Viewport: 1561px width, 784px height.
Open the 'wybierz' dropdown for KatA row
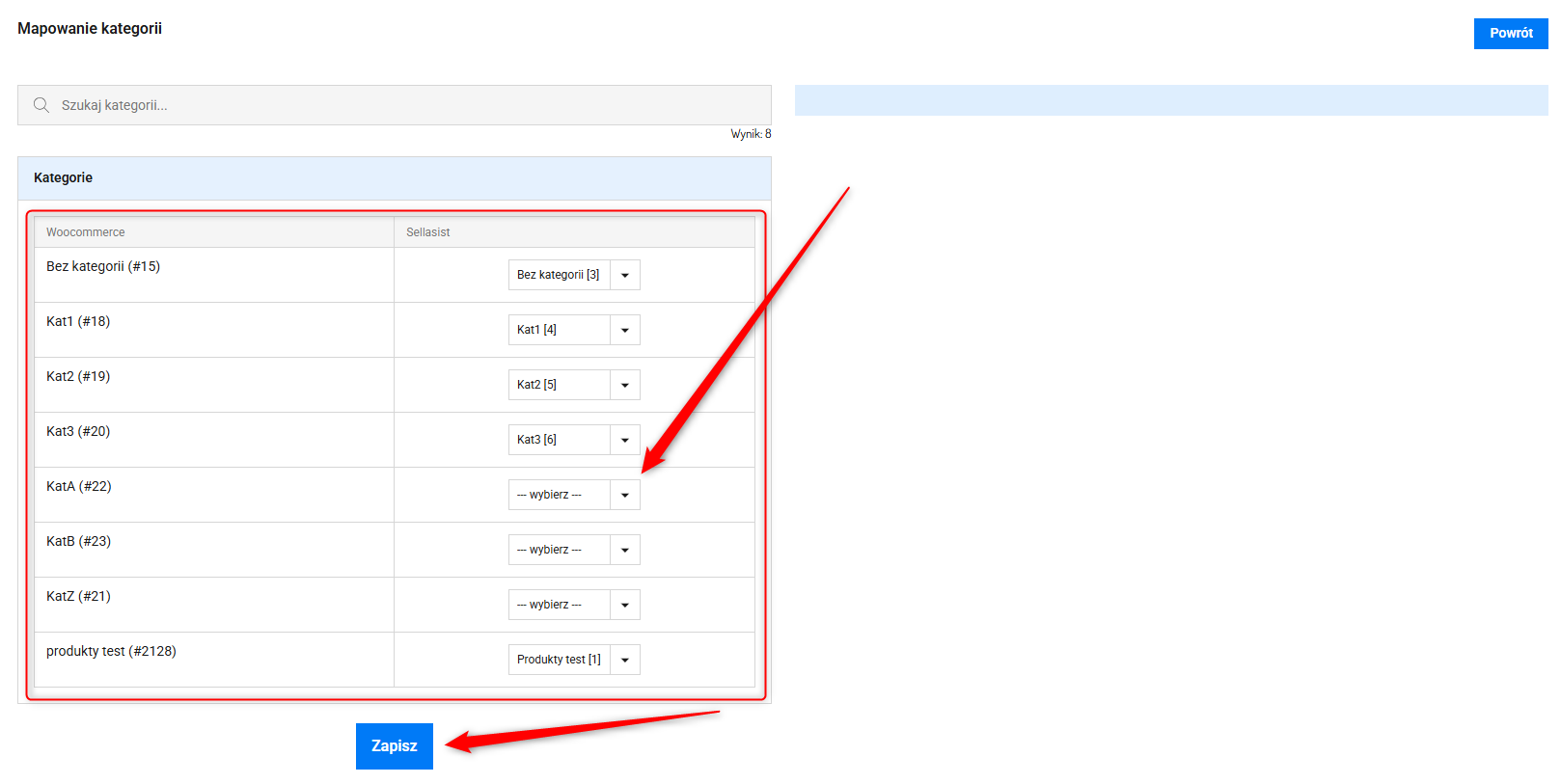574,495
